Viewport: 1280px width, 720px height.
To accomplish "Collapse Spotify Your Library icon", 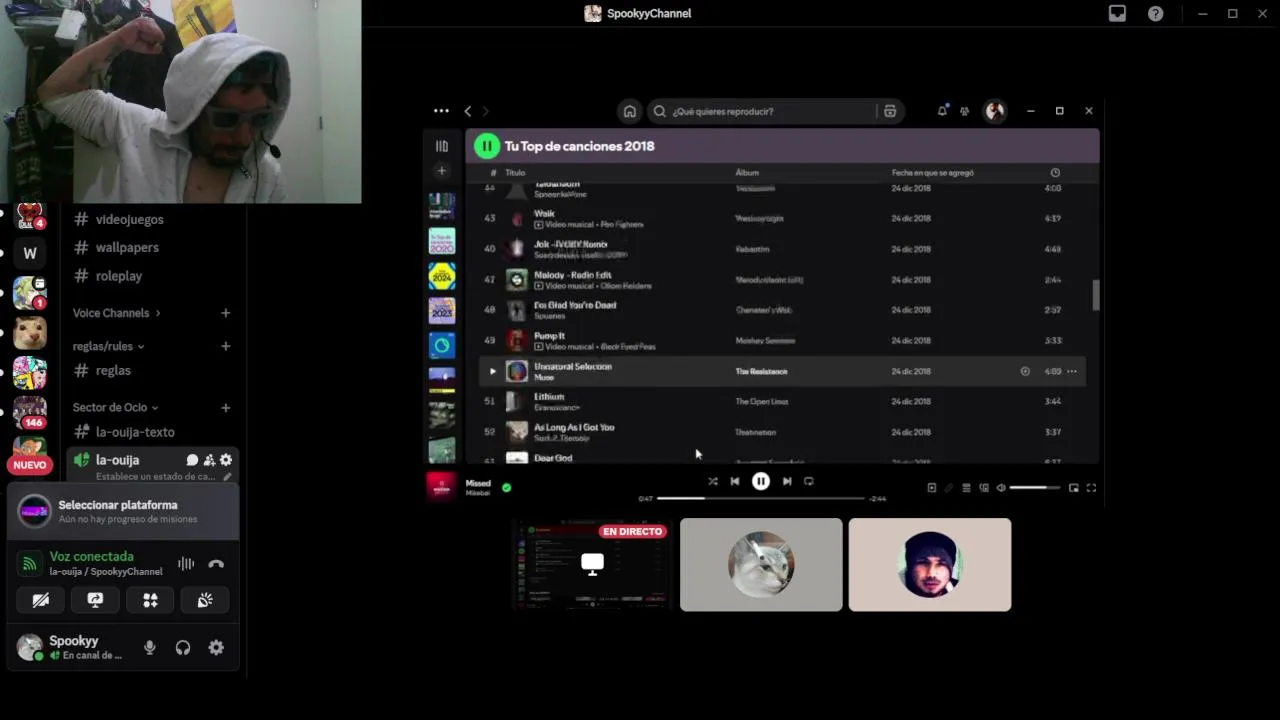I will (441, 146).
